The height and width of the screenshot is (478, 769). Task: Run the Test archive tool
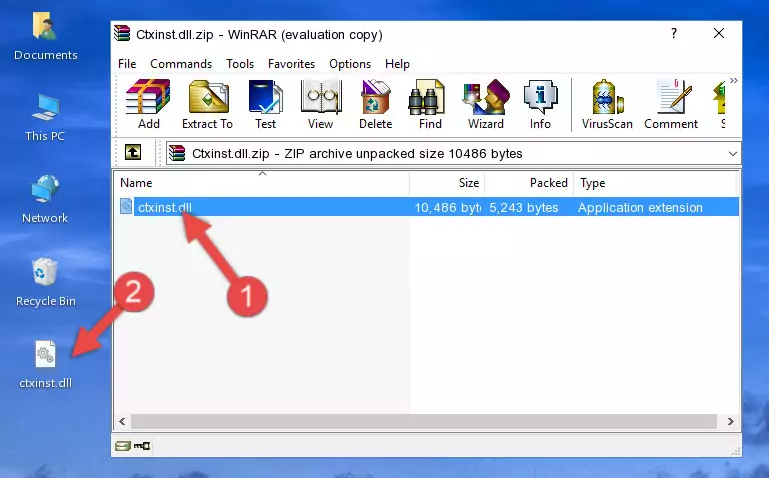pyautogui.click(x=265, y=104)
